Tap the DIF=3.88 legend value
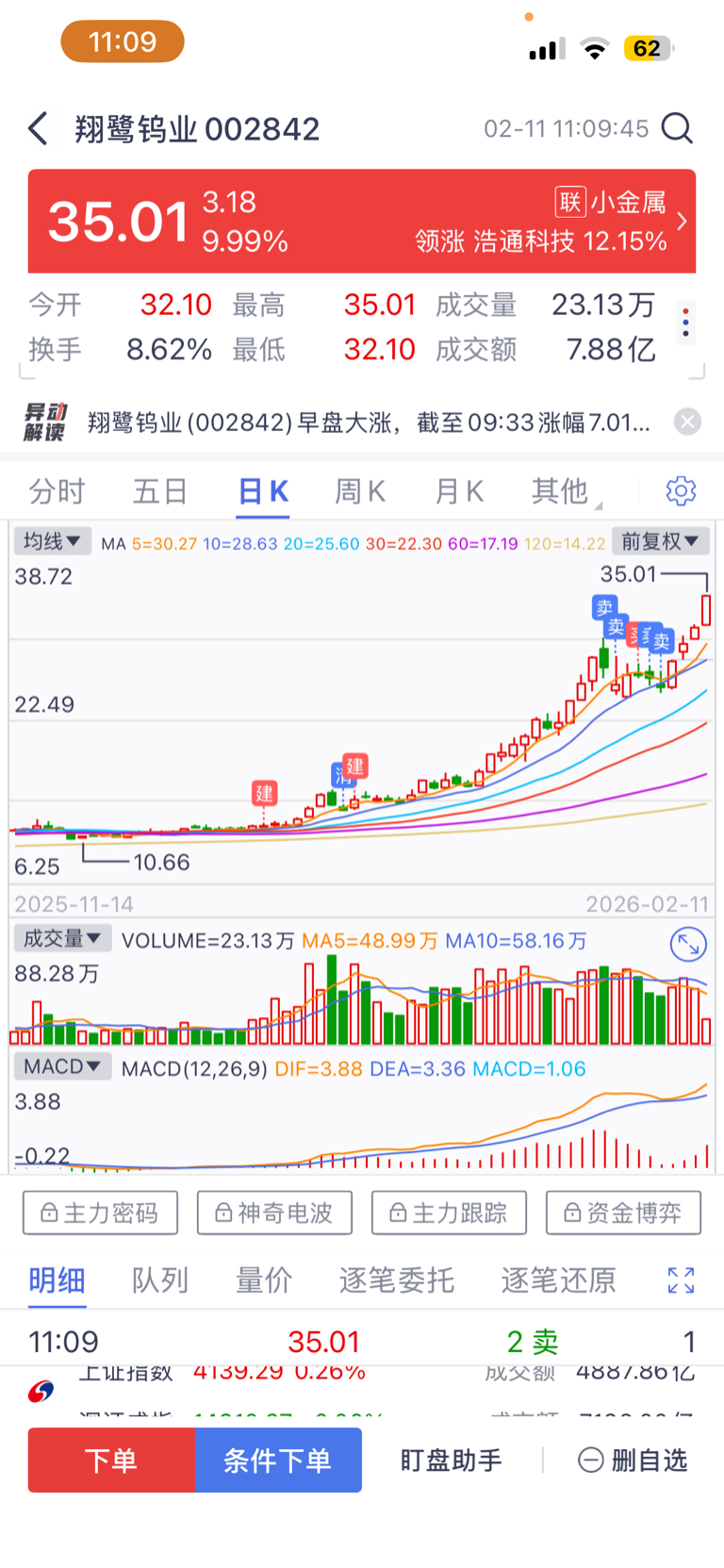 point(319,1069)
